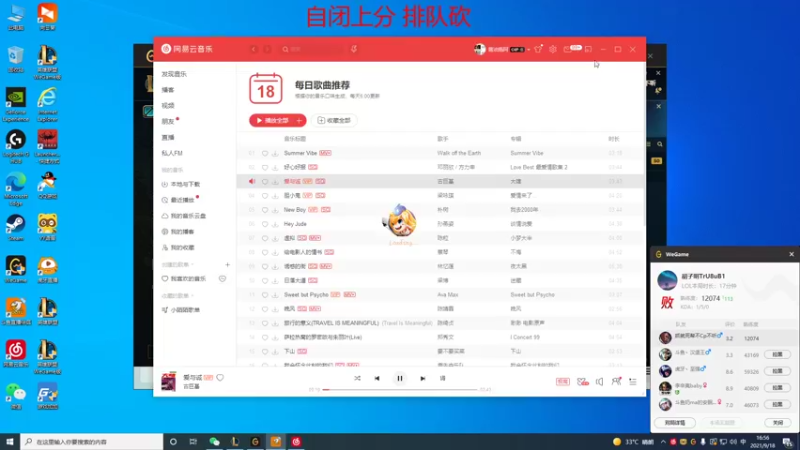Like the song New Boy

click(265, 210)
